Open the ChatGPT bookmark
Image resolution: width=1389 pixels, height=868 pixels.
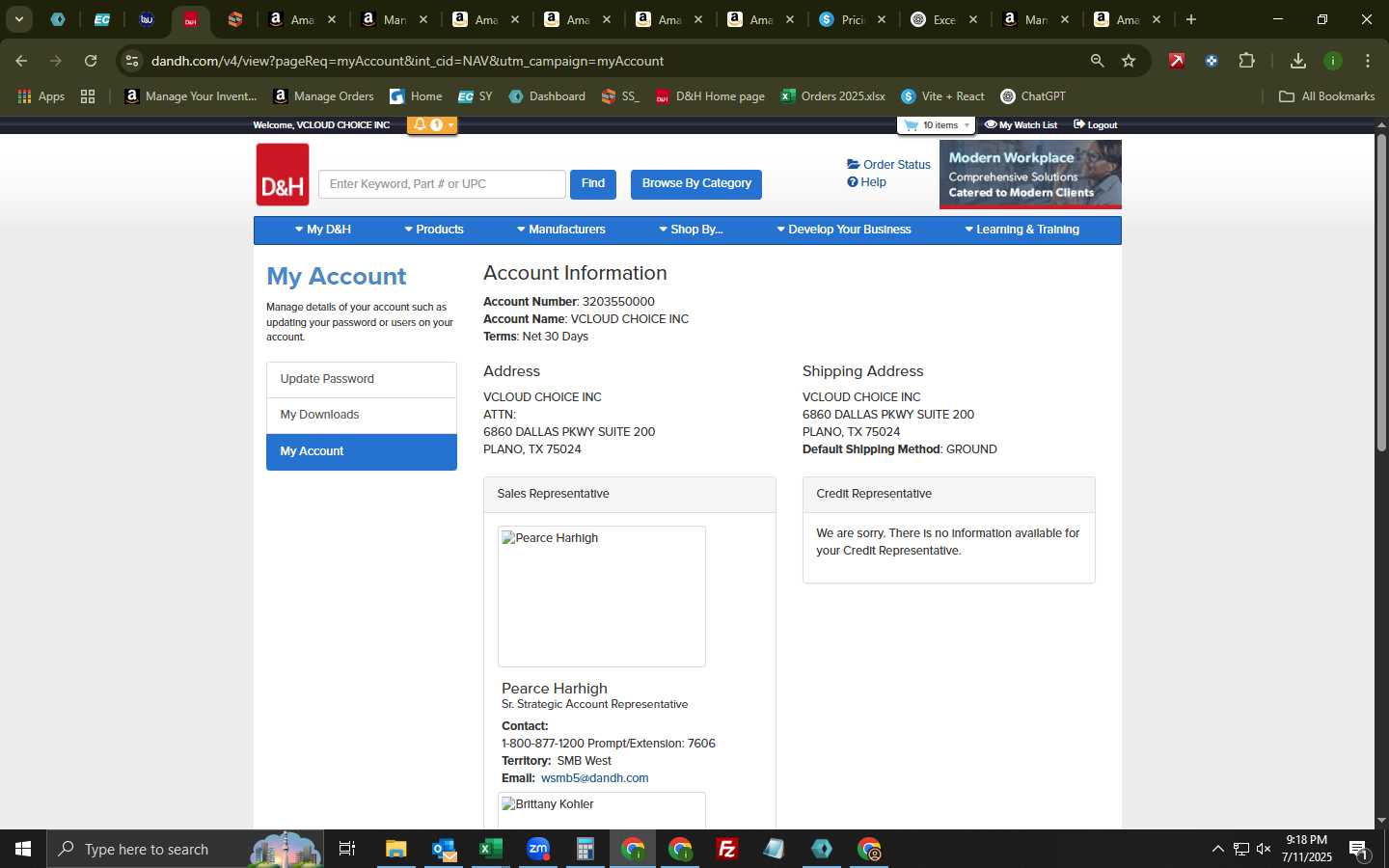click(1033, 96)
